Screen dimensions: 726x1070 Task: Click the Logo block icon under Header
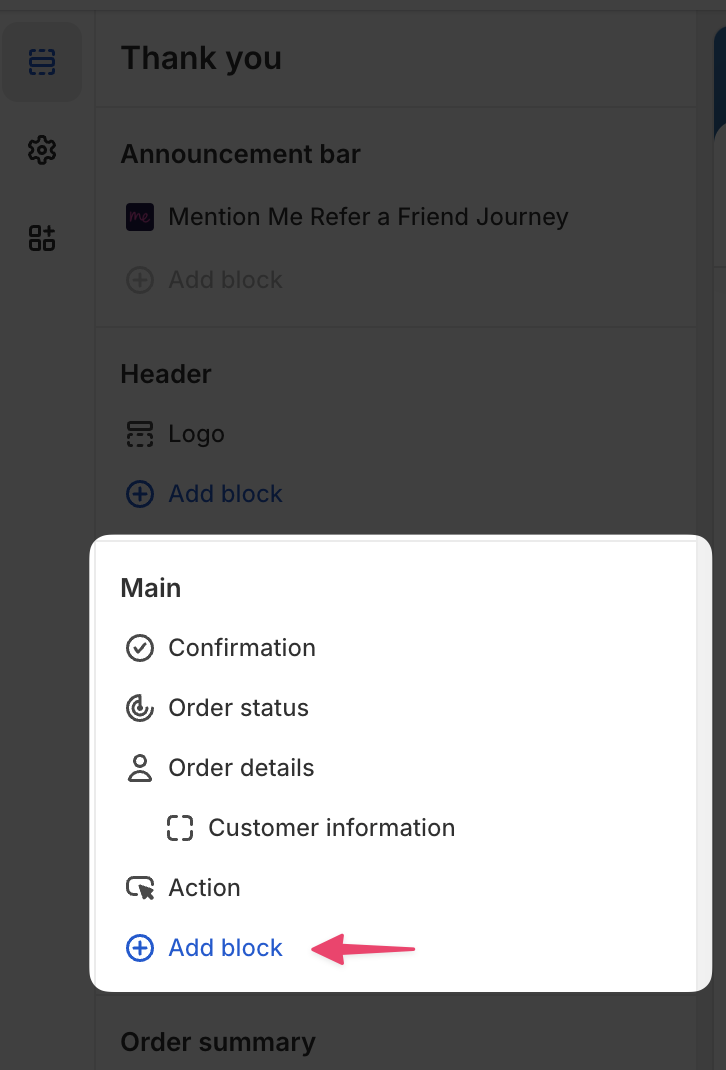pos(140,434)
